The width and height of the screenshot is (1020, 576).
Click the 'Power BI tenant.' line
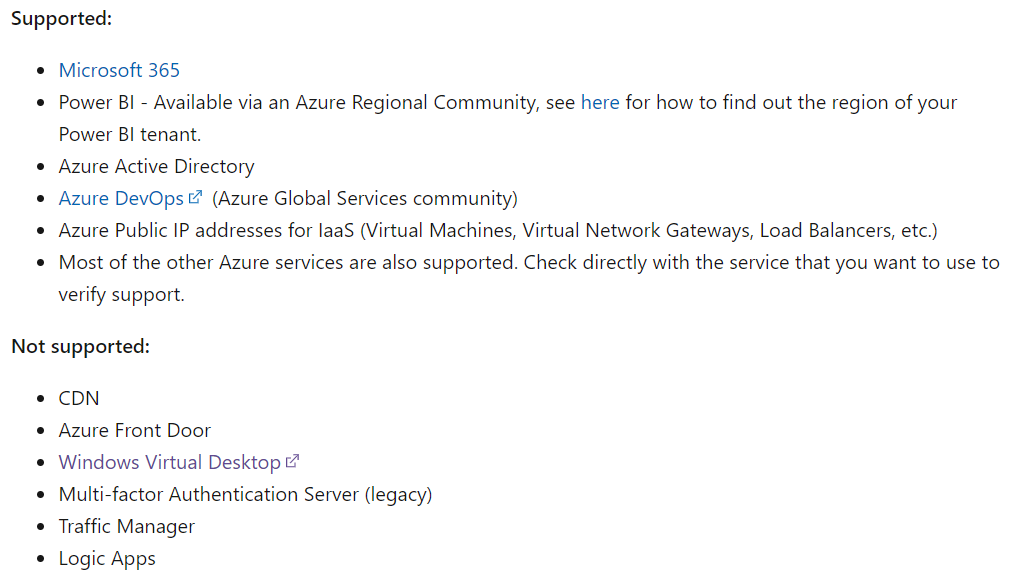pos(129,134)
